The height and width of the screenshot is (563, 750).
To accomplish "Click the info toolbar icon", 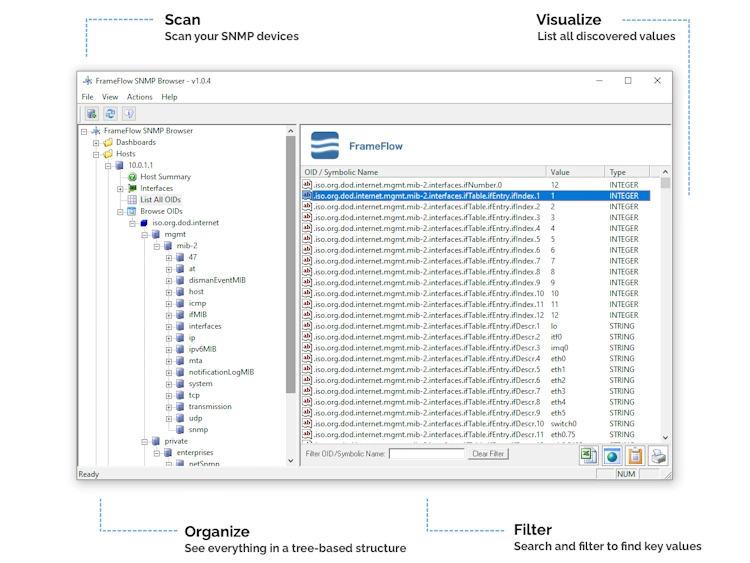I will [x=129, y=113].
